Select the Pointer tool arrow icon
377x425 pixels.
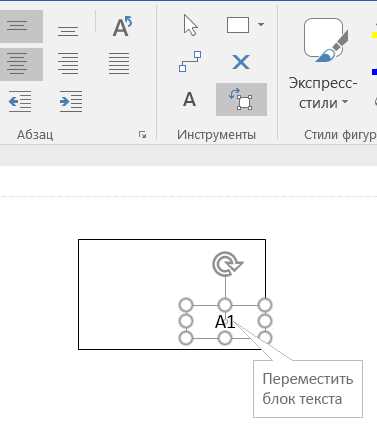191,25
